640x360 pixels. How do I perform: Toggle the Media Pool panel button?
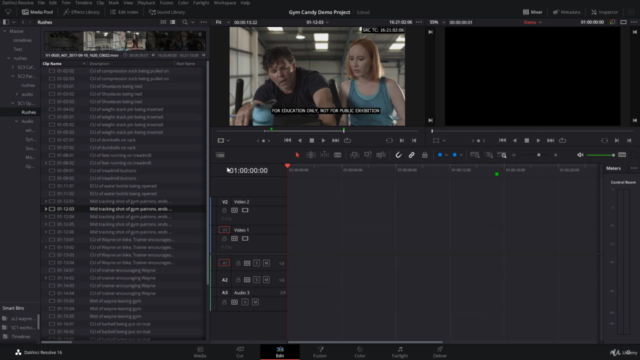(x=38, y=12)
